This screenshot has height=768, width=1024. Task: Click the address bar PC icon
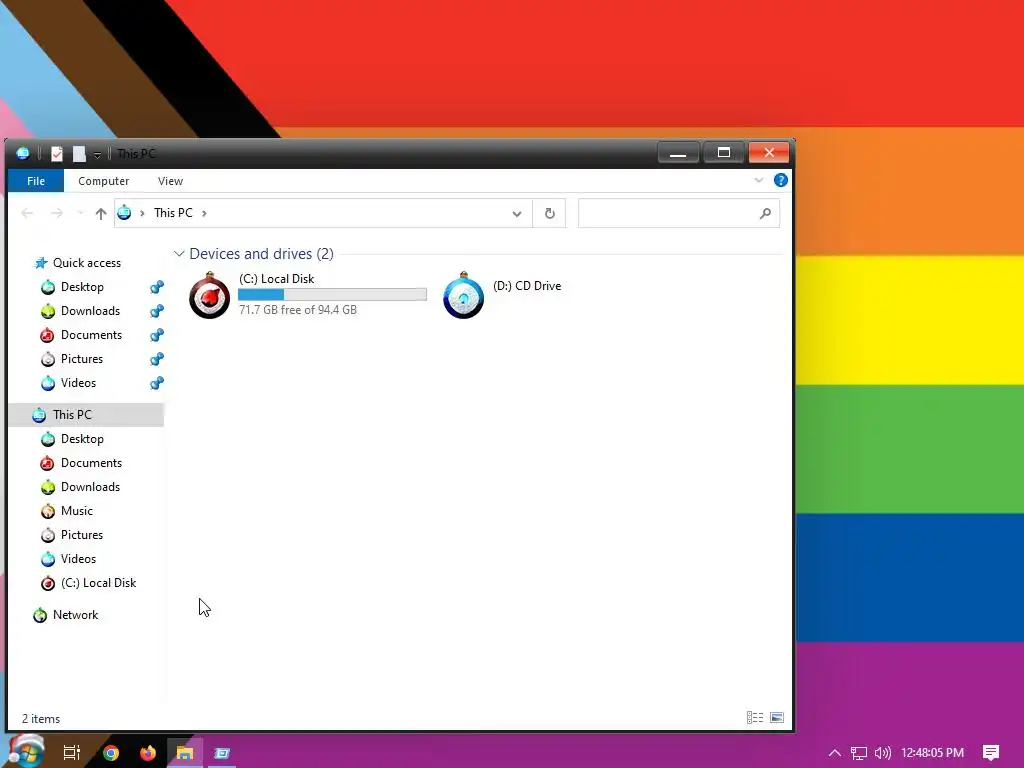(124, 213)
